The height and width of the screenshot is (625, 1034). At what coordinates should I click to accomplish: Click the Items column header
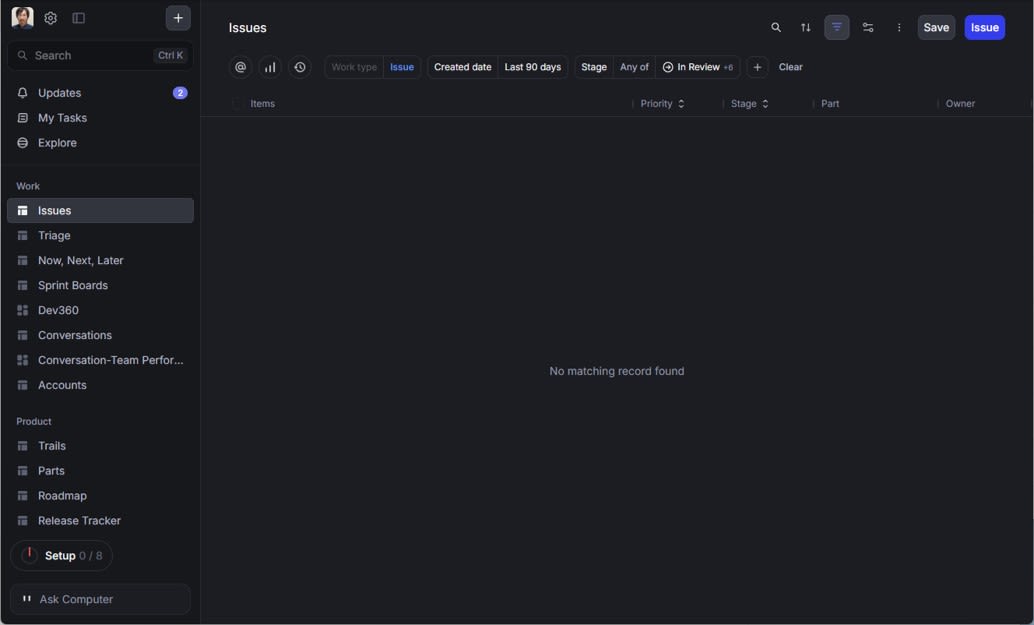(x=262, y=104)
